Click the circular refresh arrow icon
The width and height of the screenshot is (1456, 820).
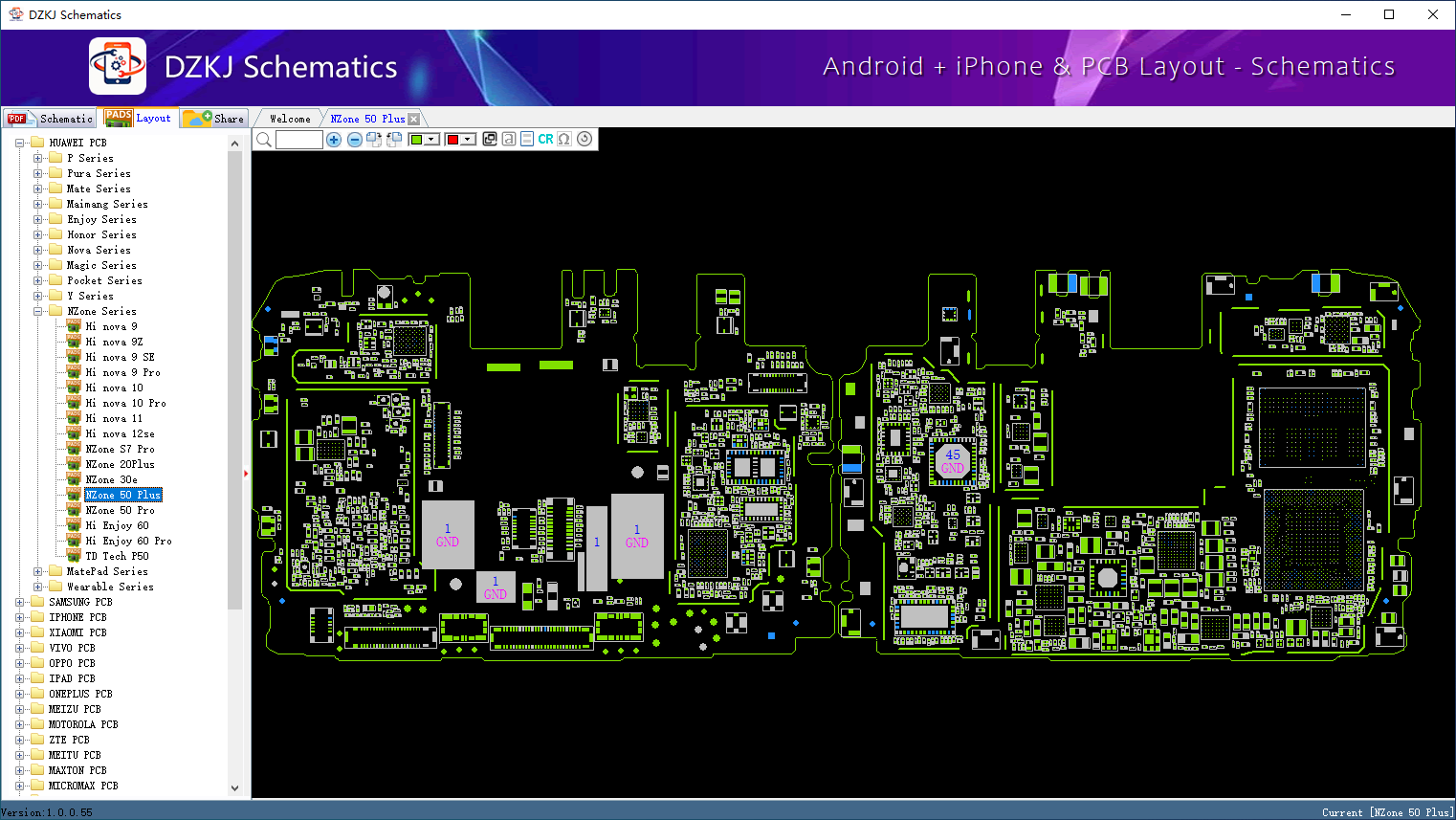click(585, 139)
